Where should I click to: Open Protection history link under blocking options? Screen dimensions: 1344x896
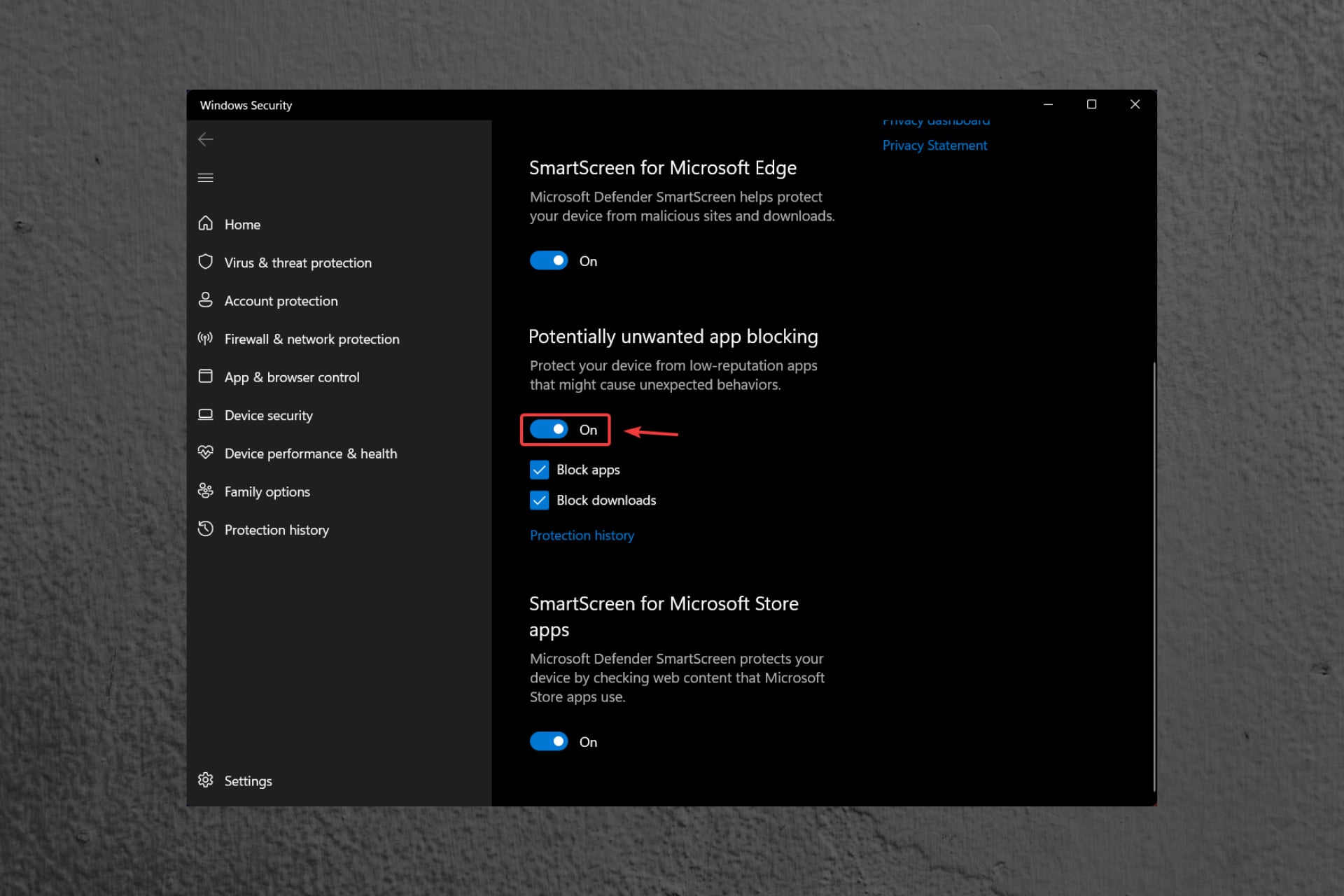tap(582, 535)
